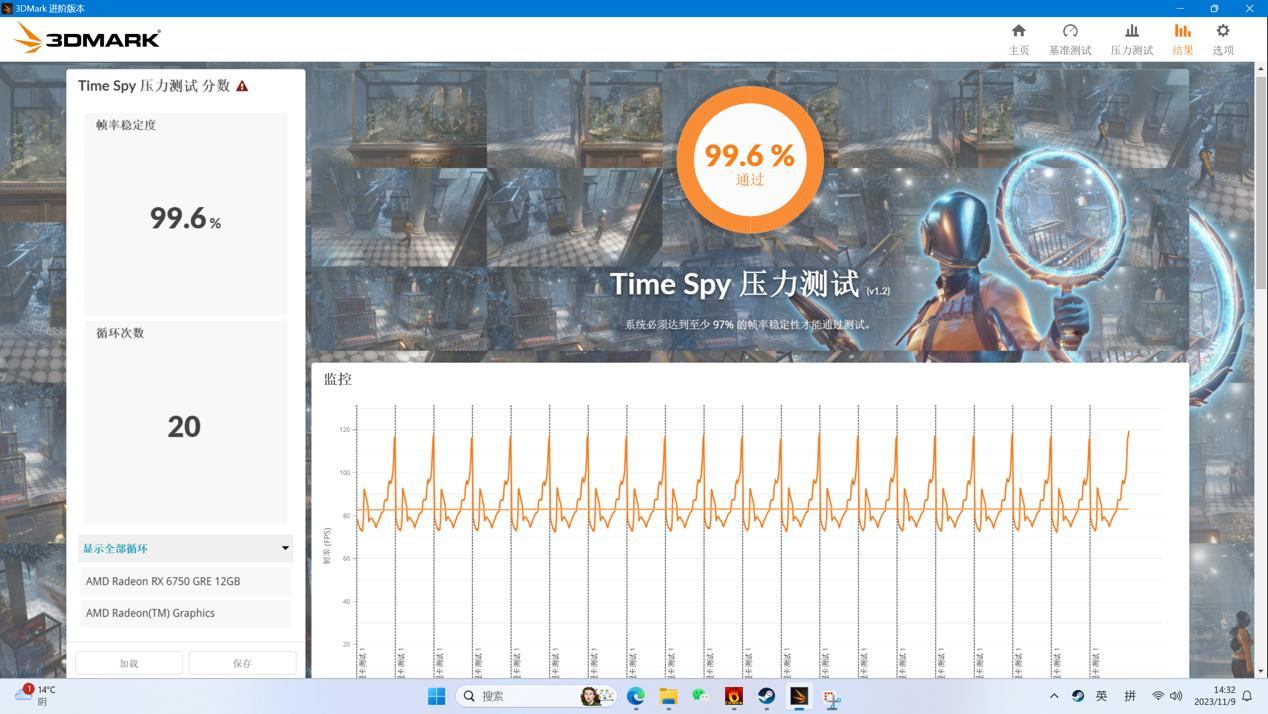The width and height of the screenshot is (1268, 714).
Task: Click the Steam system tray icon
Action: pyautogui.click(x=1078, y=696)
